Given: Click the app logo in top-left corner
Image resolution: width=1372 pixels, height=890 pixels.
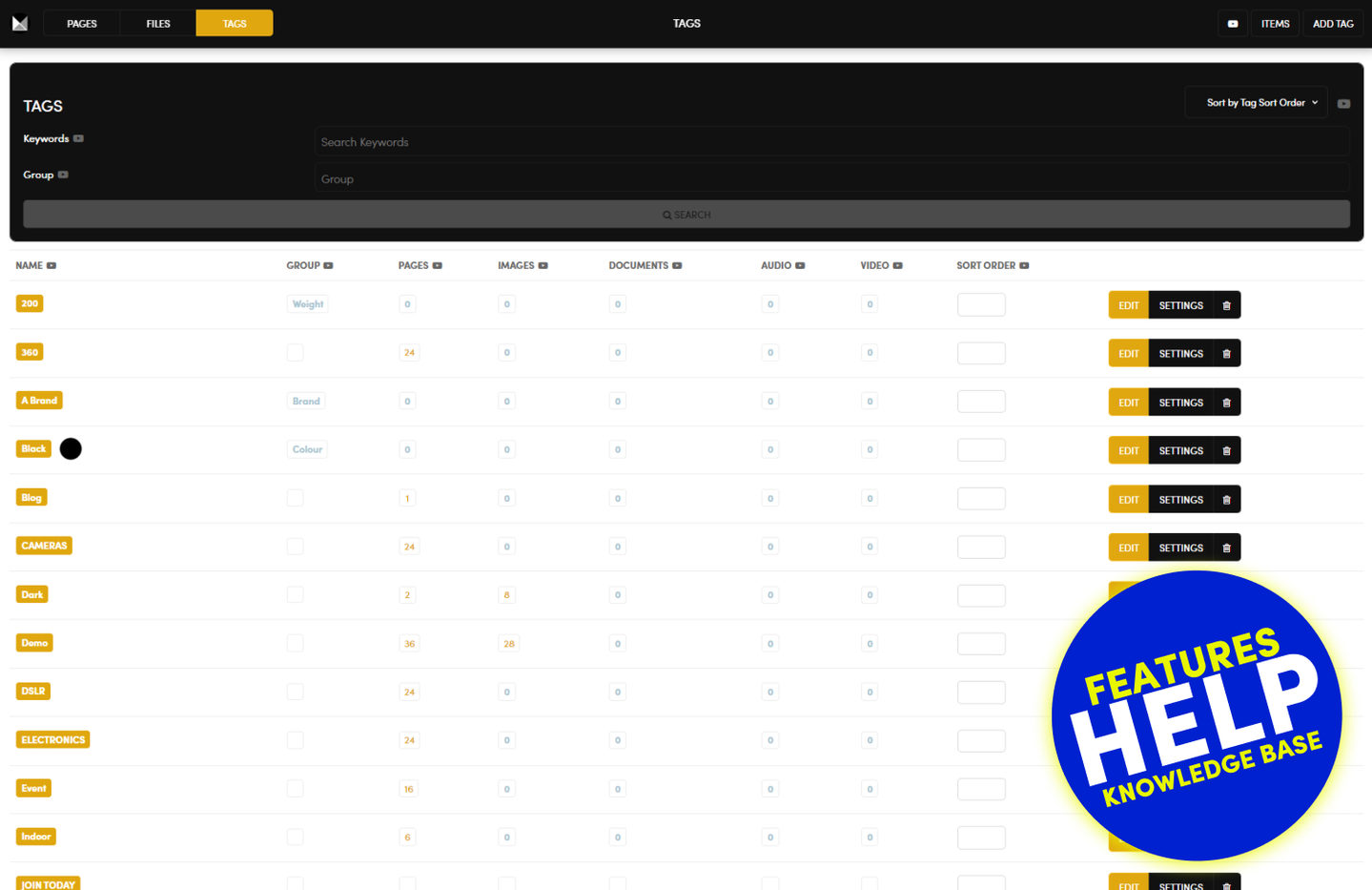Looking at the screenshot, I should coord(20,23).
